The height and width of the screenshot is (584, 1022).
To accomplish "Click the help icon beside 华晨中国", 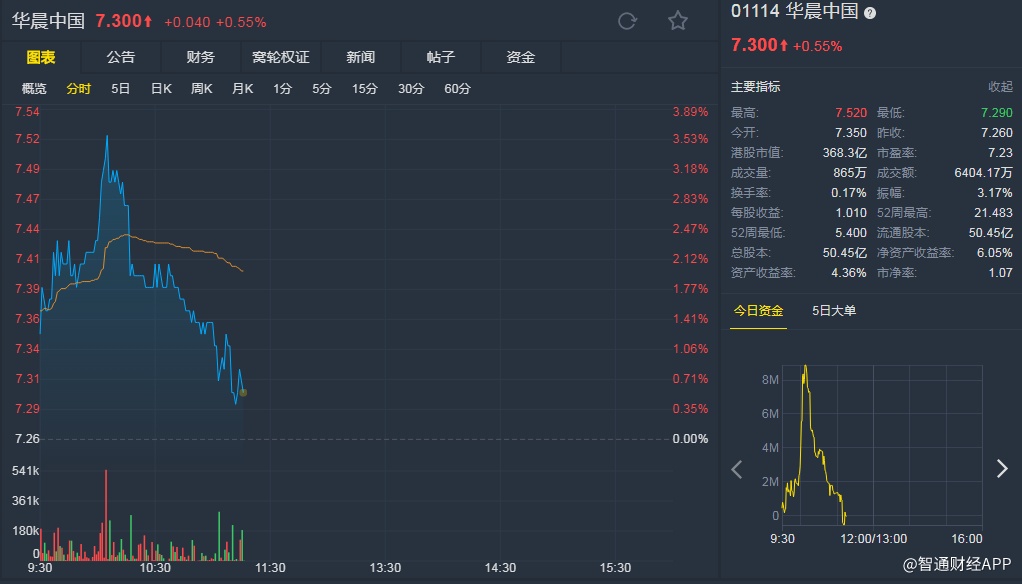I will (x=870, y=13).
